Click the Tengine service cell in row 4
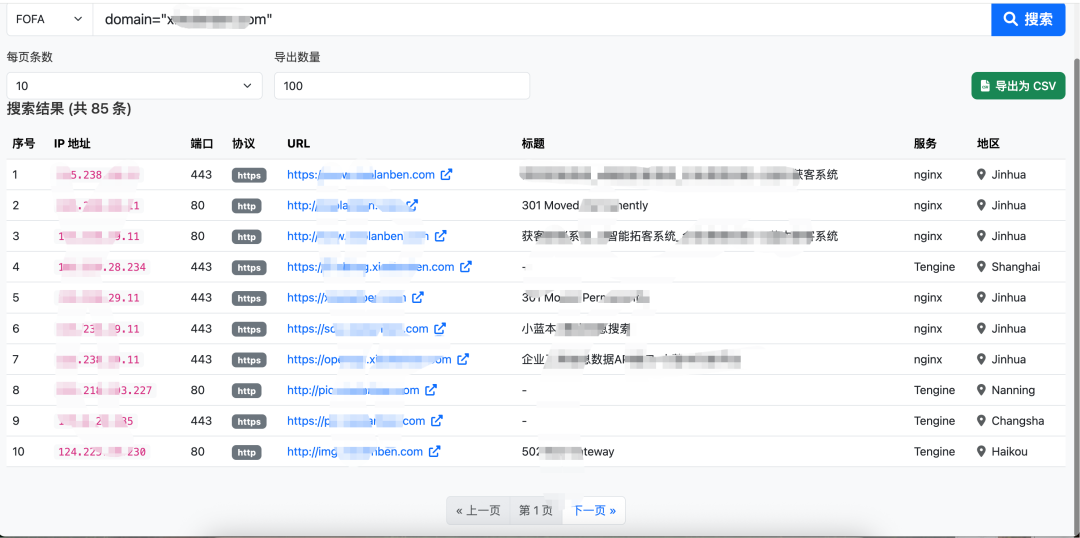 pos(935,267)
